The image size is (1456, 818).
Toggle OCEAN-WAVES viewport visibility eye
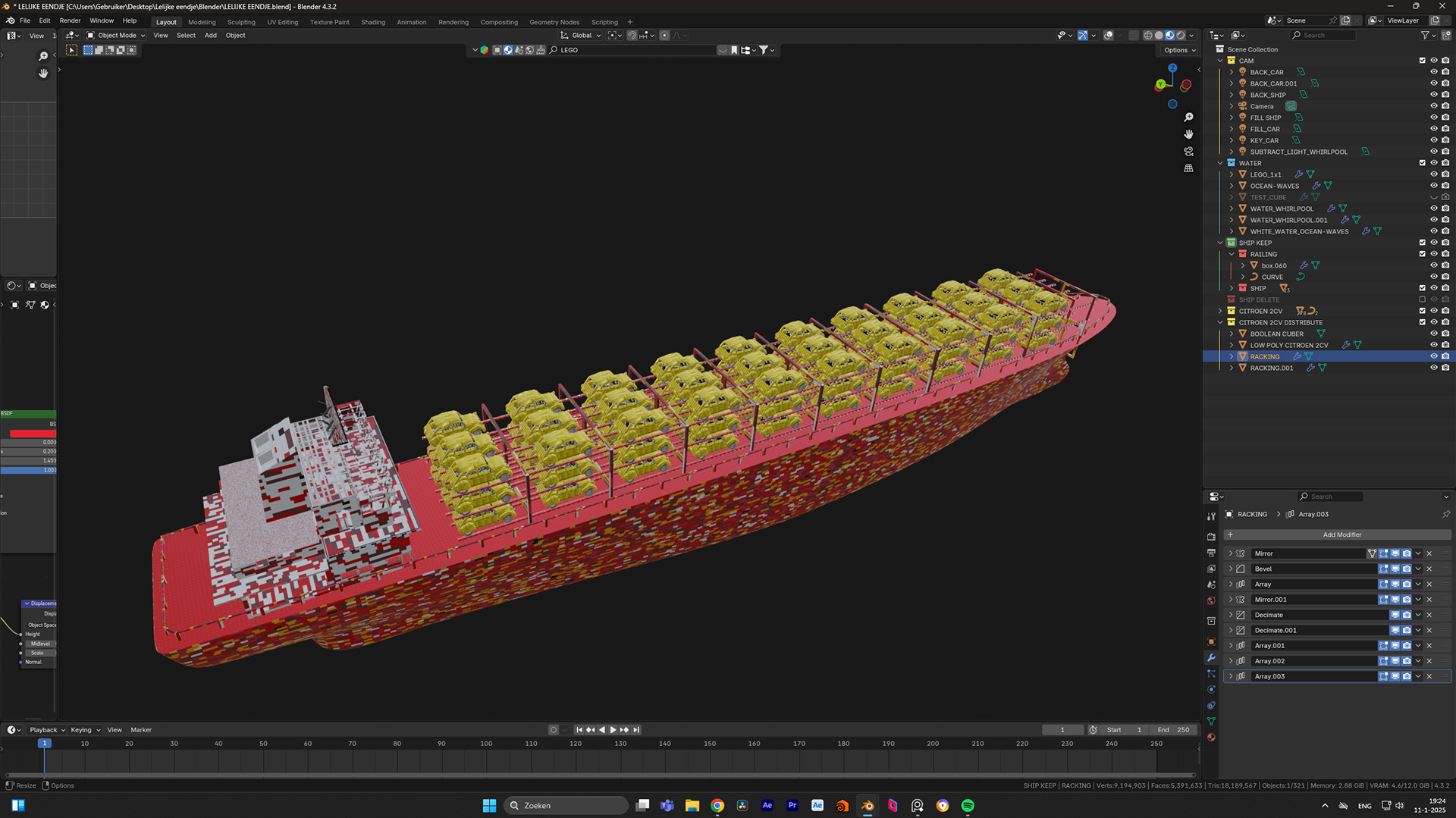click(1434, 186)
